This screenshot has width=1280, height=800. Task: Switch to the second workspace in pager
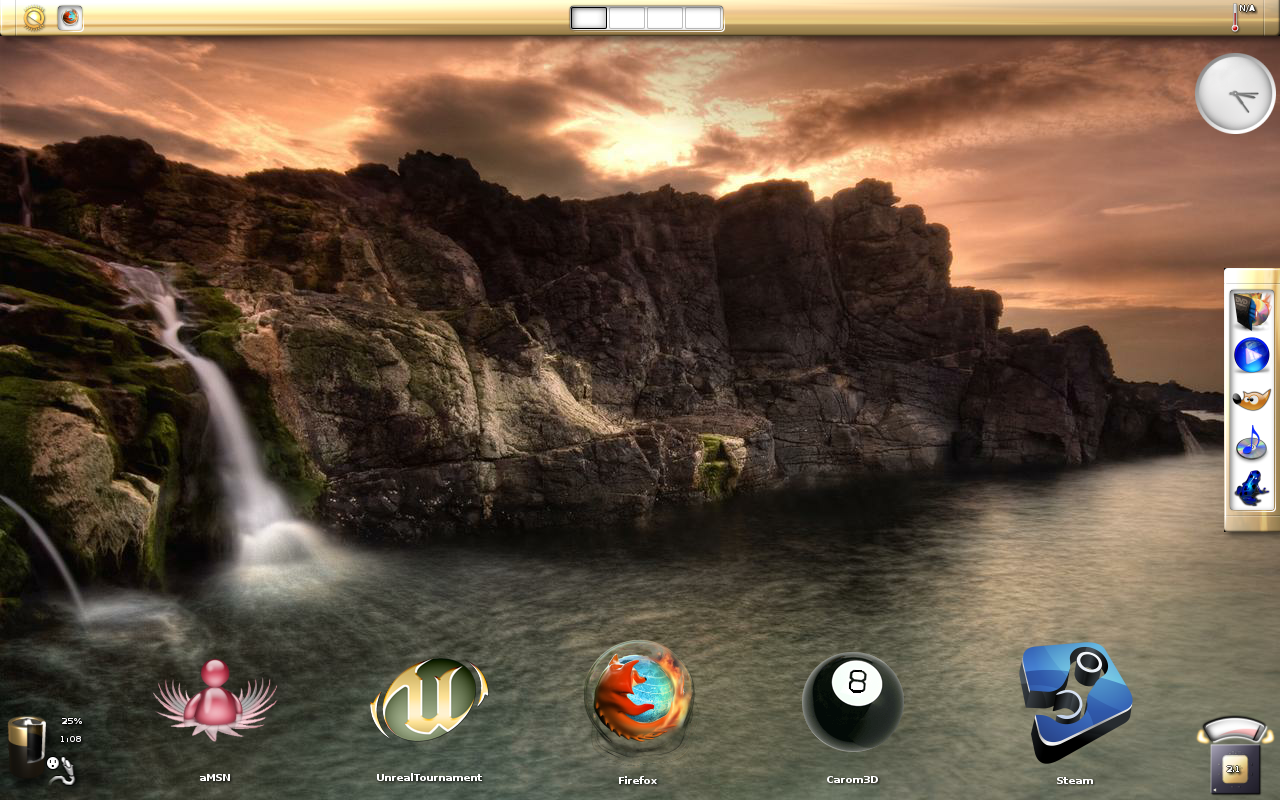pos(627,18)
